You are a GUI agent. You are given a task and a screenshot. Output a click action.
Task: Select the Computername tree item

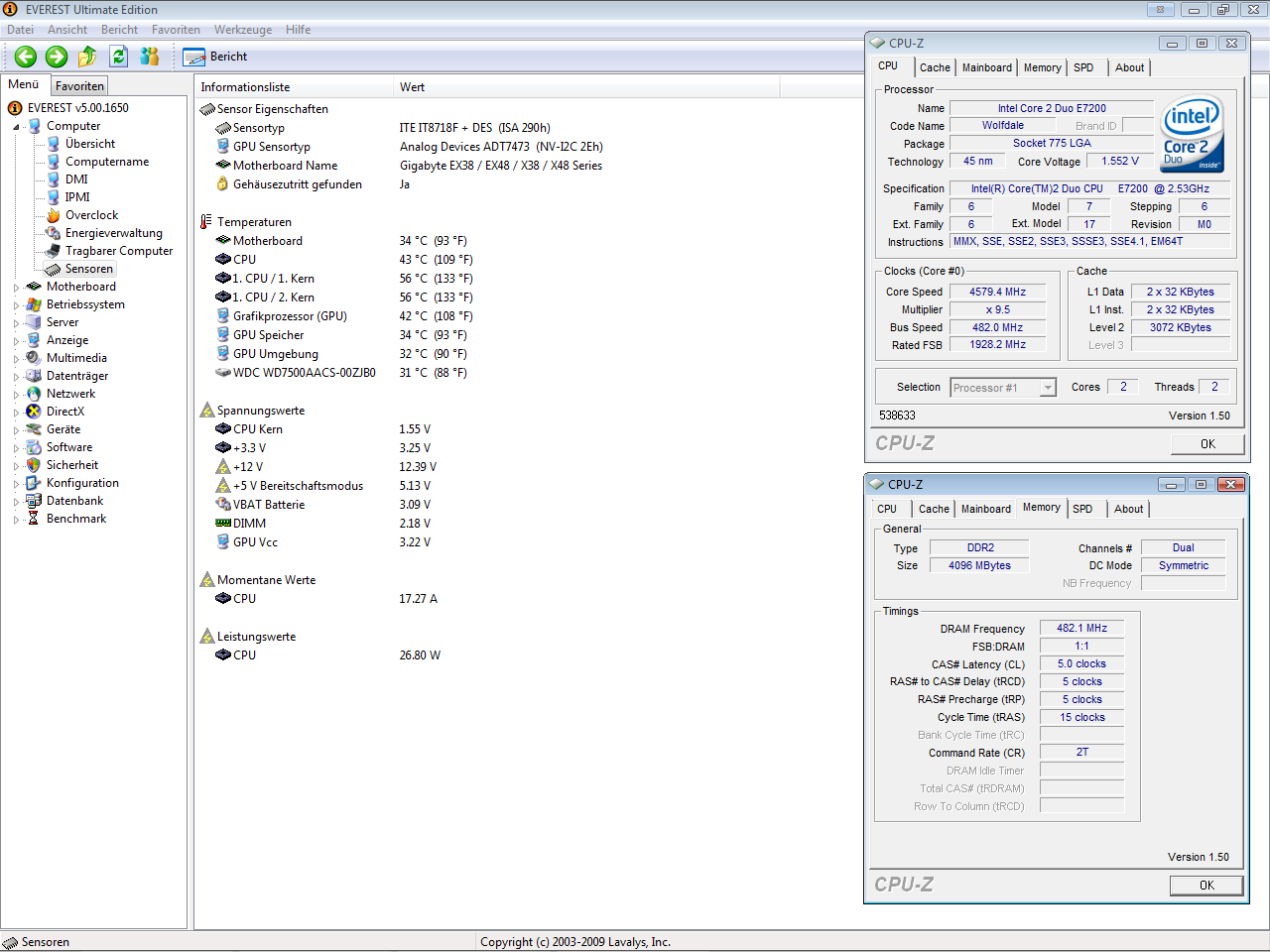[x=107, y=162]
